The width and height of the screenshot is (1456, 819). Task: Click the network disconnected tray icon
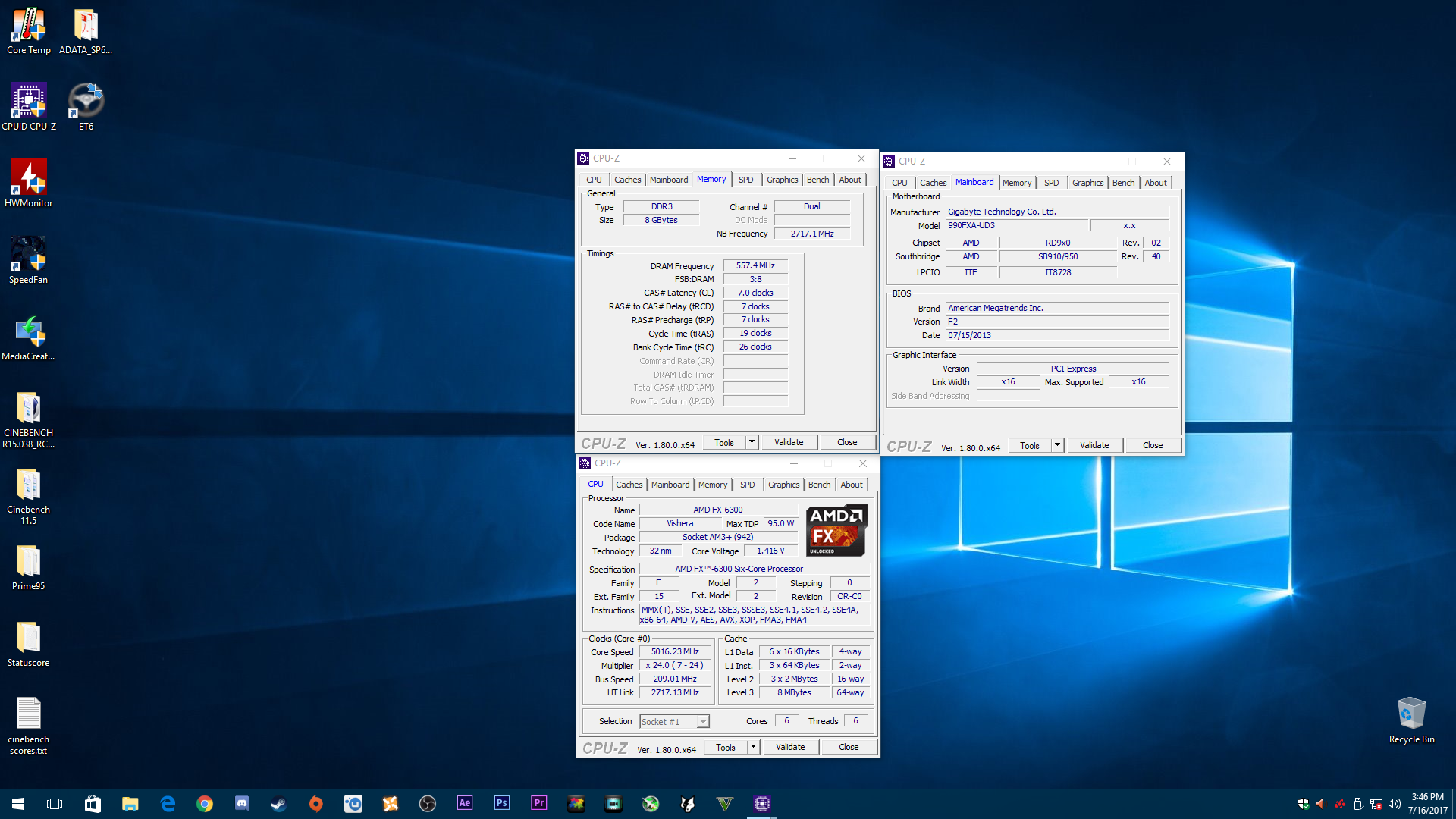point(1376,804)
